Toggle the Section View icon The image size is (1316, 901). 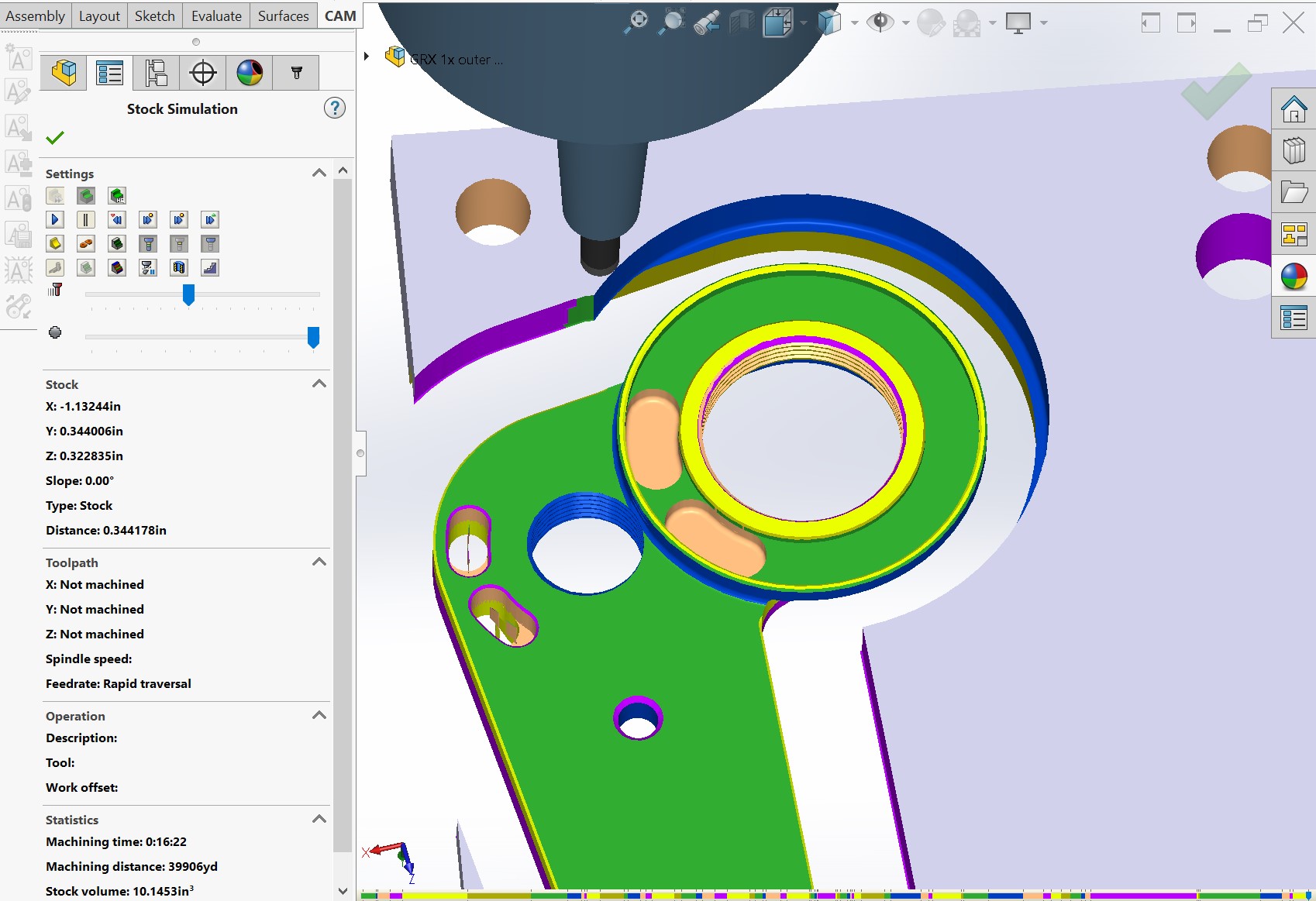tap(742, 22)
